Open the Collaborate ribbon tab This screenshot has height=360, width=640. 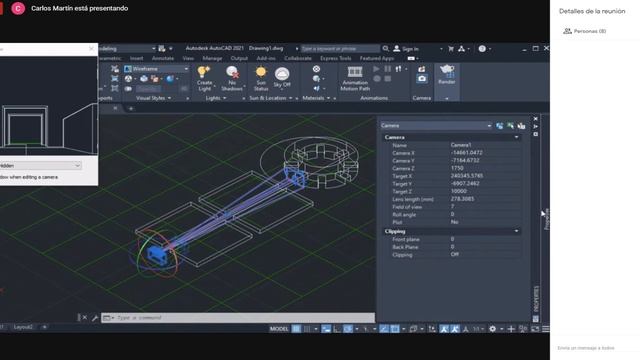click(x=298, y=58)
